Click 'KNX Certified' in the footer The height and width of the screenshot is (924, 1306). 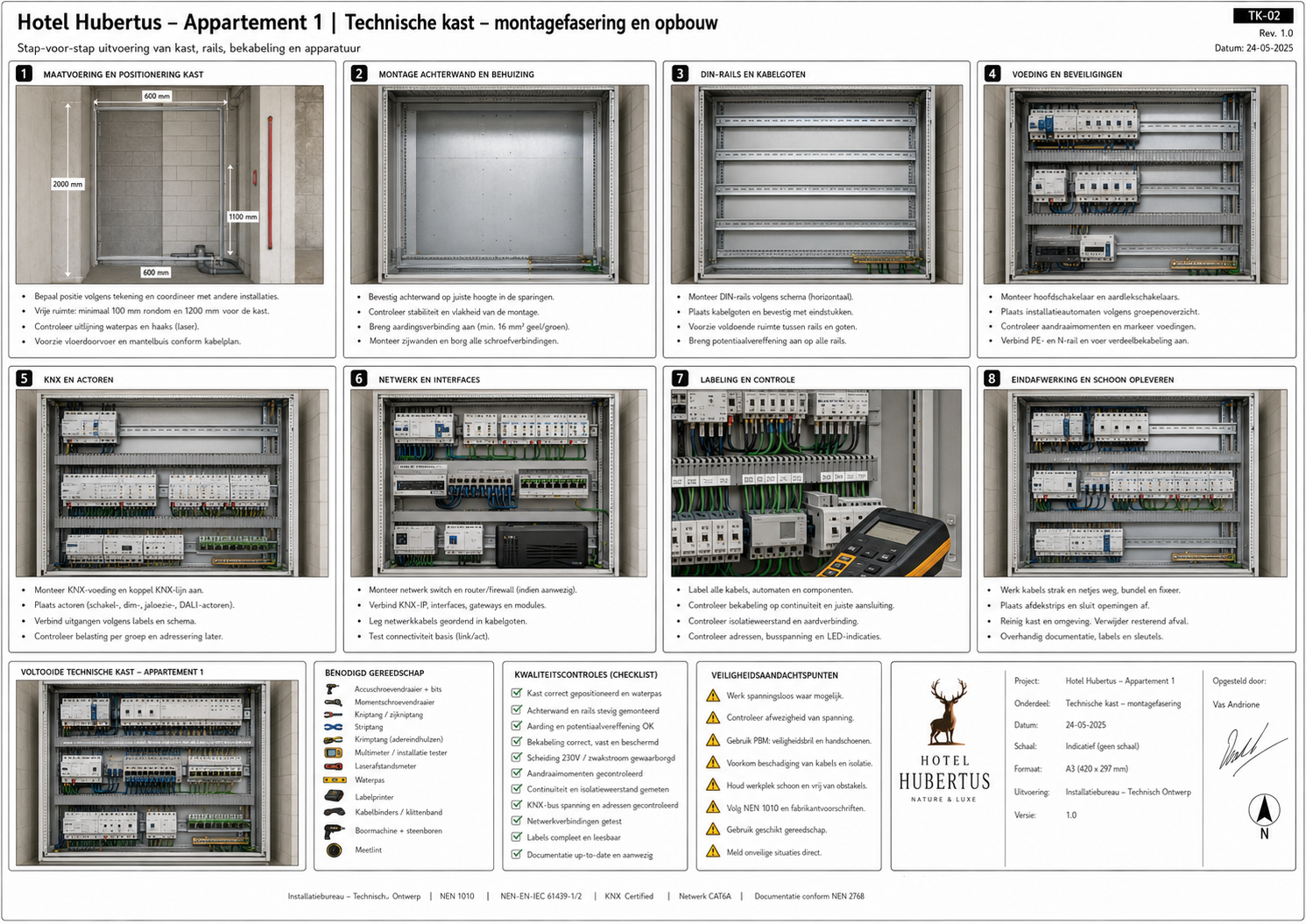click(x=629, y=896)
